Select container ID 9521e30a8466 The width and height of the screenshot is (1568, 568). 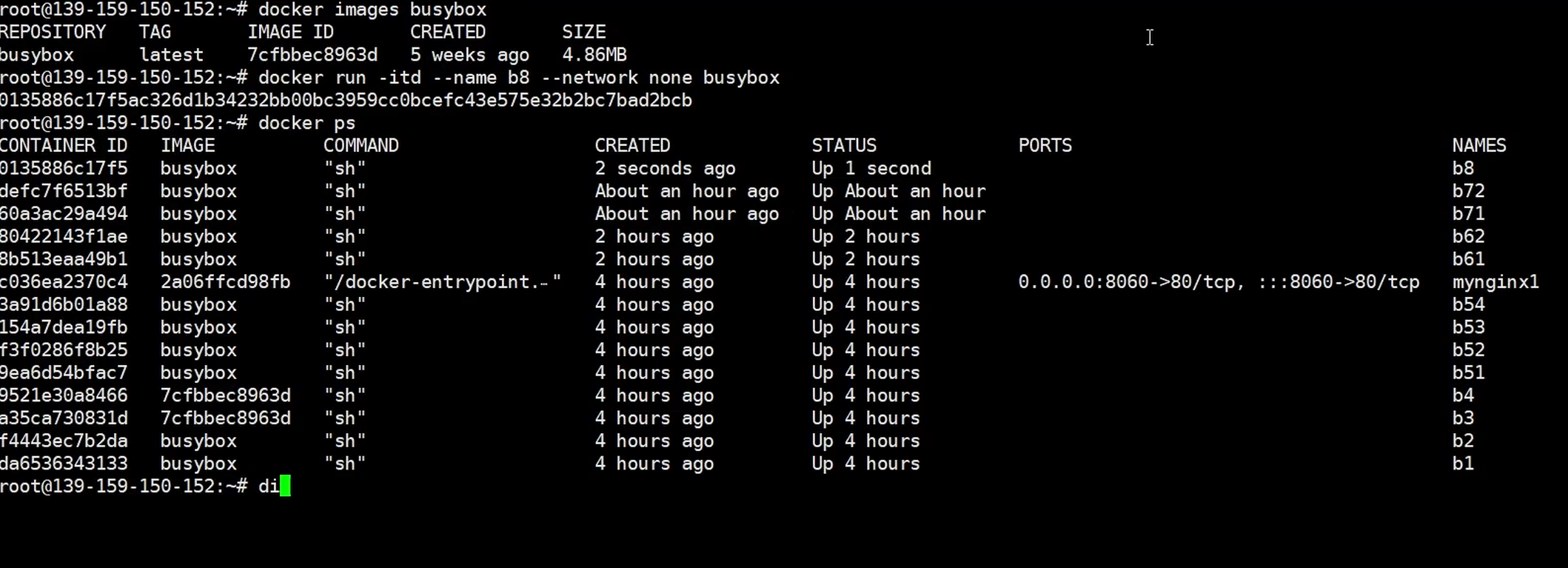pyautogui.click(x=64, y=395)
